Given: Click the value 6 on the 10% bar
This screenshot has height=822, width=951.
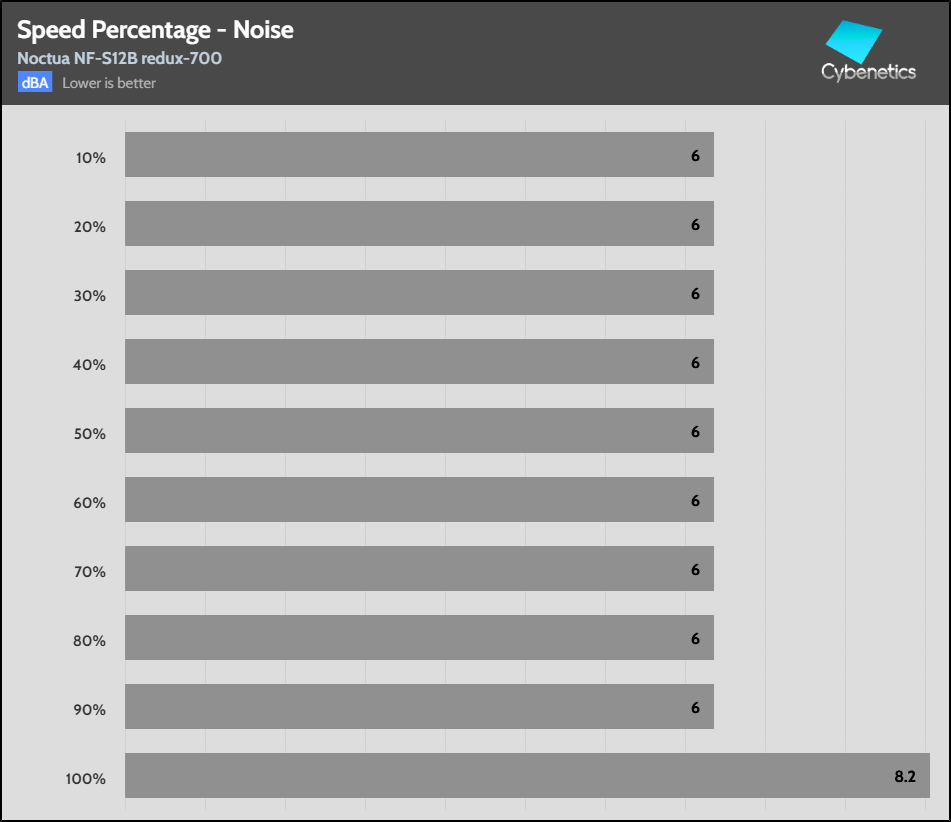Looking at the screenshot, I should click(695, 156).
